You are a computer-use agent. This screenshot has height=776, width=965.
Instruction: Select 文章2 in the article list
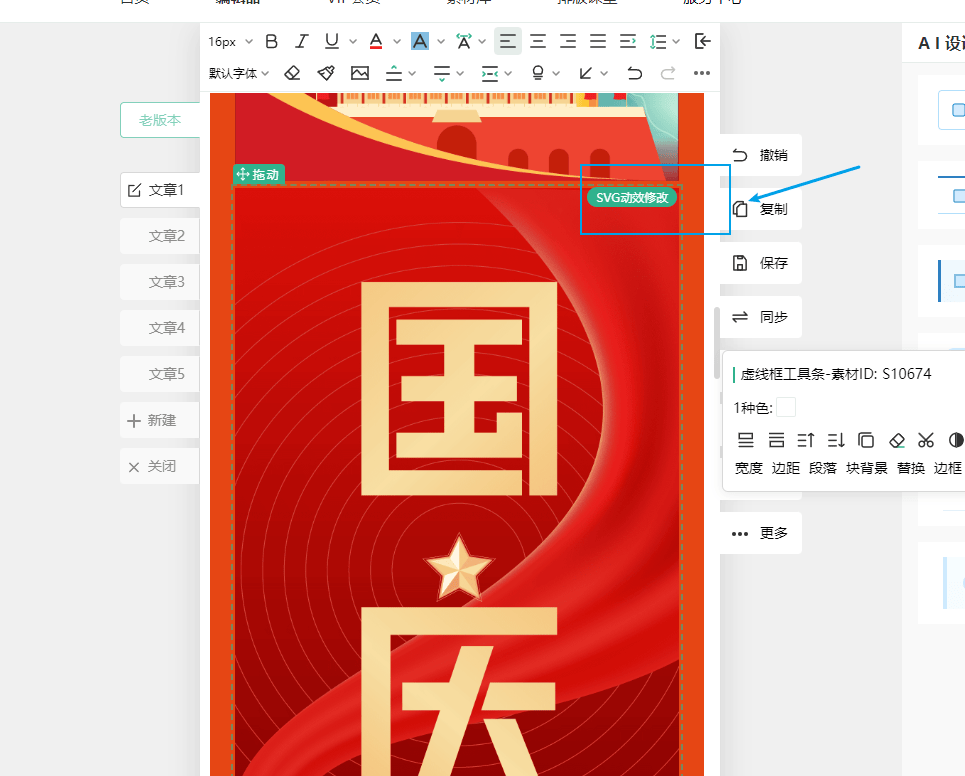(159, 236)
